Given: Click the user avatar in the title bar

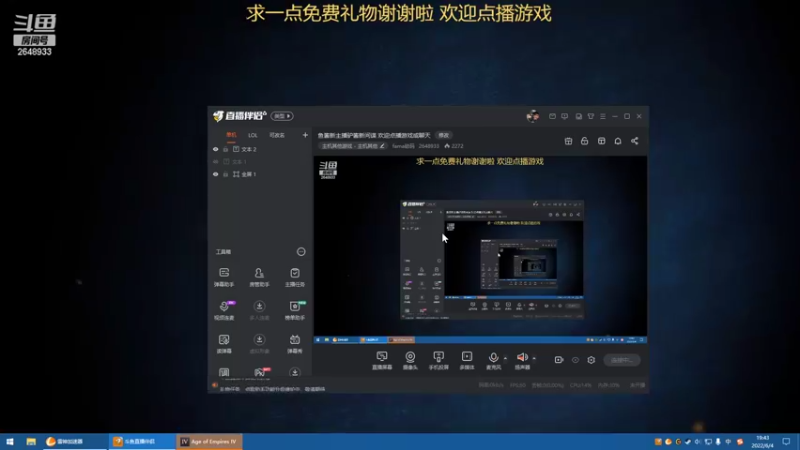Looking at the screenshot, I should (x=533, y=116).
